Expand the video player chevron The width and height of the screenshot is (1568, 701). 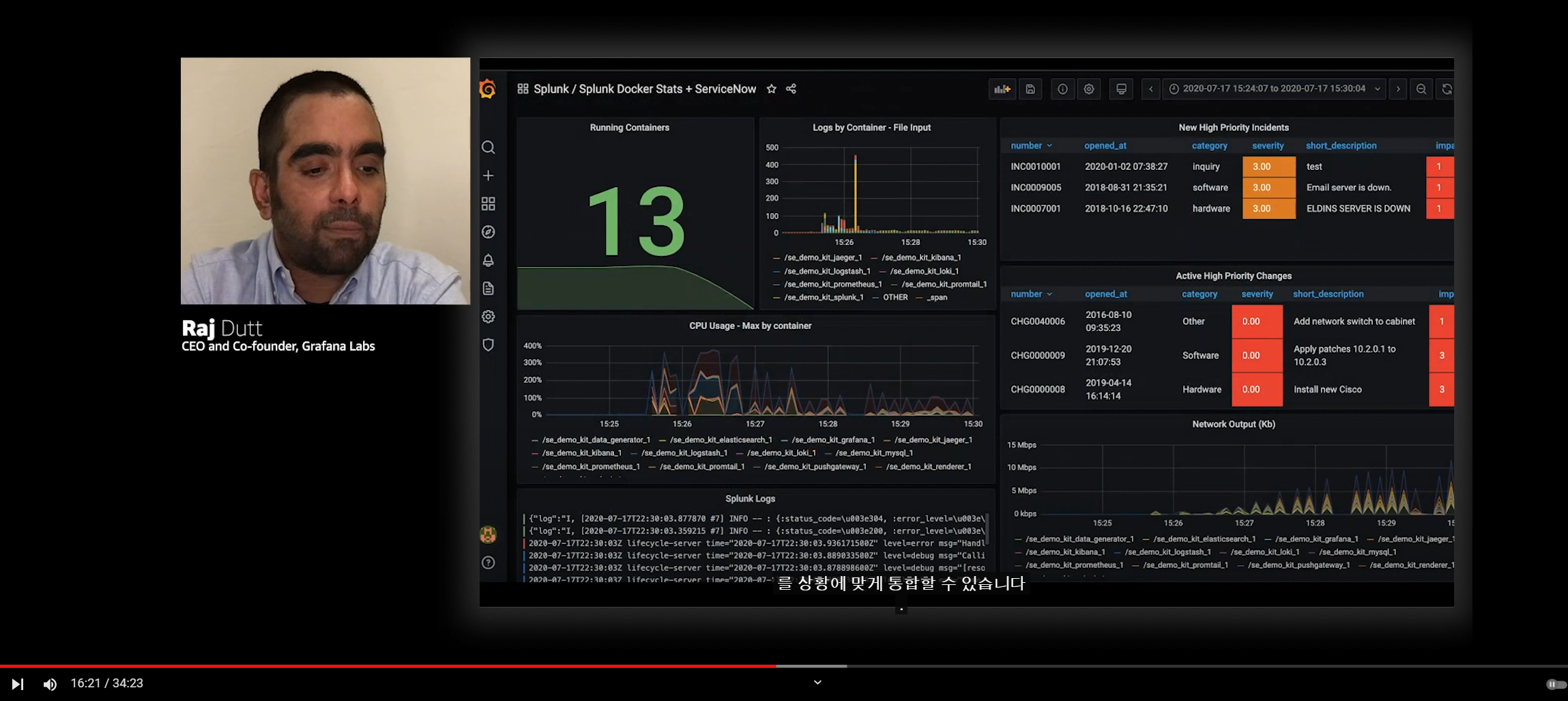pyautogui.click(x=817, y=682)
